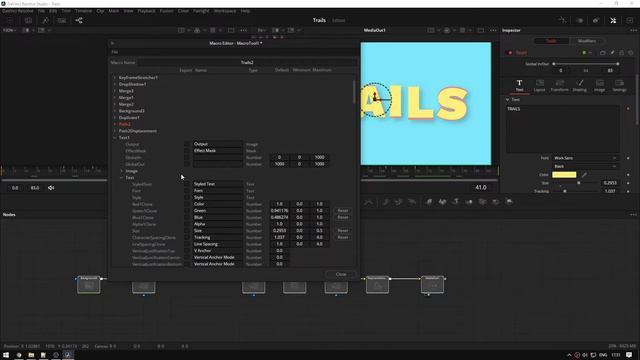Image resolution: width=640 pixels, height=360 pixels.
Task: Open the Workspace menu
Action: click(225, 11)
